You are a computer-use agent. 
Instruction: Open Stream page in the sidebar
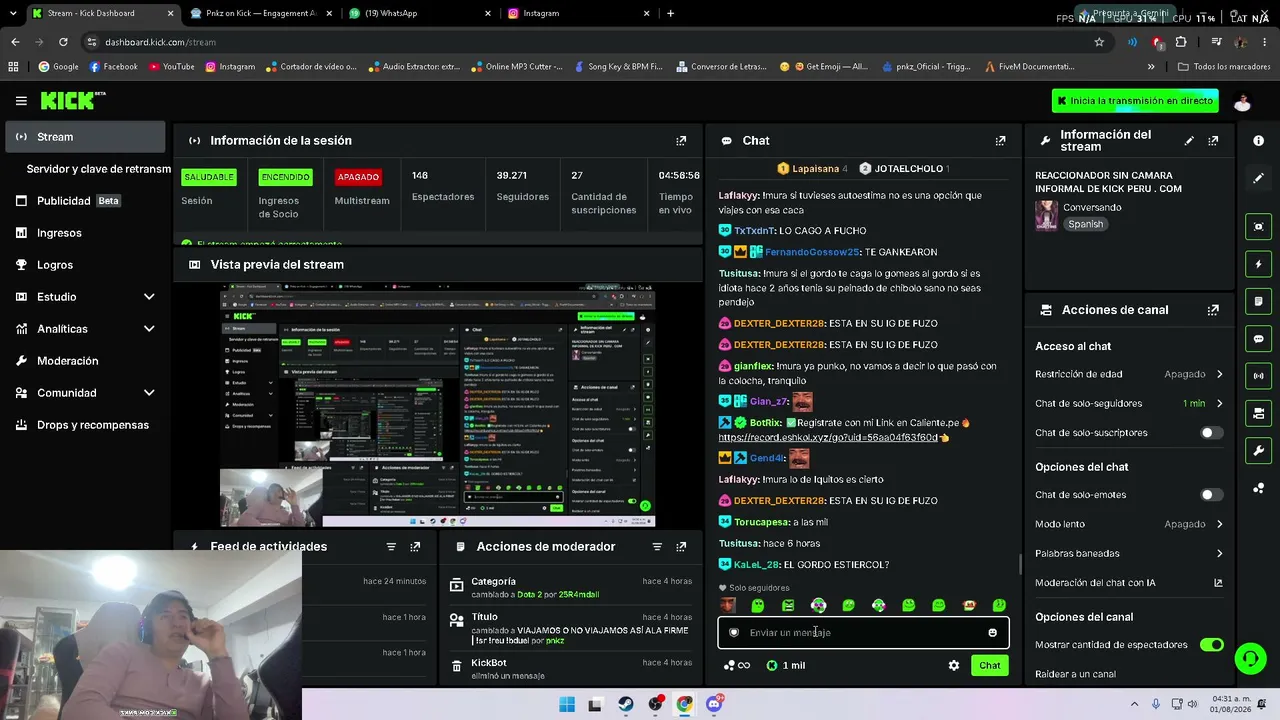(x=85, y=137)
